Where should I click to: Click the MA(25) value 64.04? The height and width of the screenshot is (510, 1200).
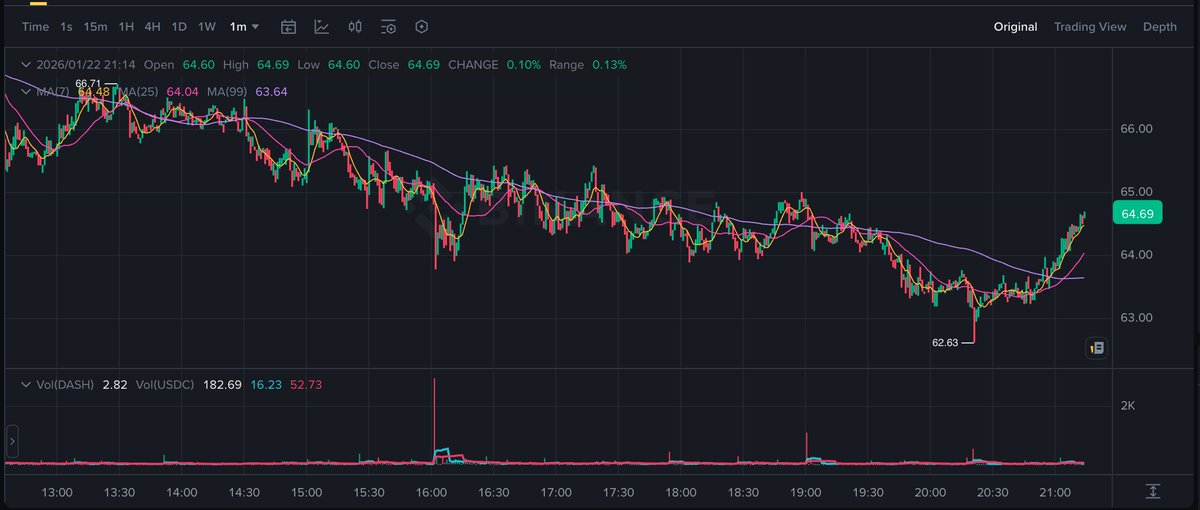(183, 92)
